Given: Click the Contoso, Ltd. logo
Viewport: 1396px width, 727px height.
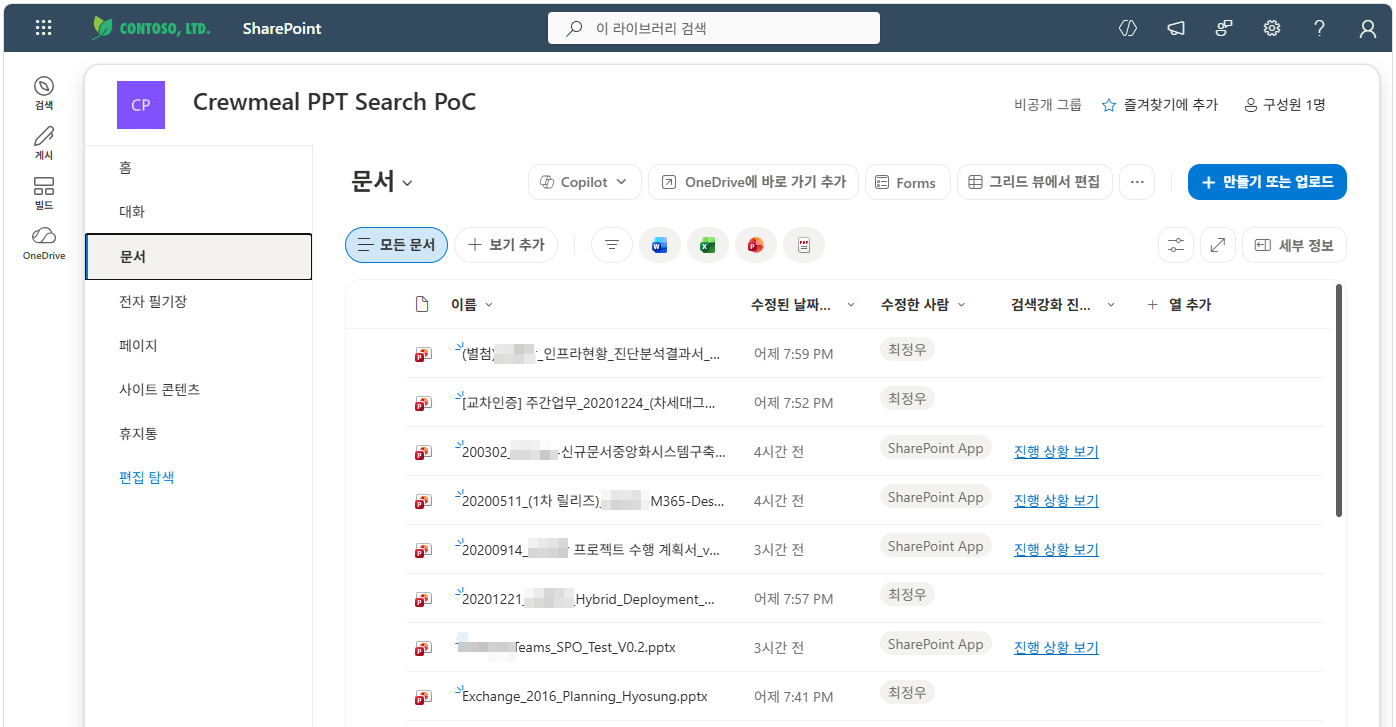Looking at the screenshot, I should pyautogui.click(x=151, y=28).
